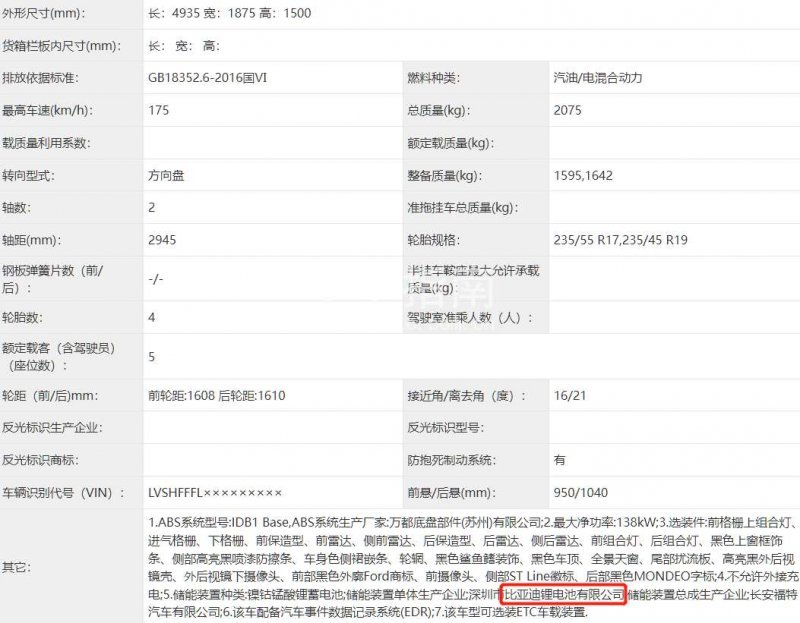Image resolution: width=800 pixels, height=623 pixels.
Task: Click the max speed value 175
Action: point(158,111)
